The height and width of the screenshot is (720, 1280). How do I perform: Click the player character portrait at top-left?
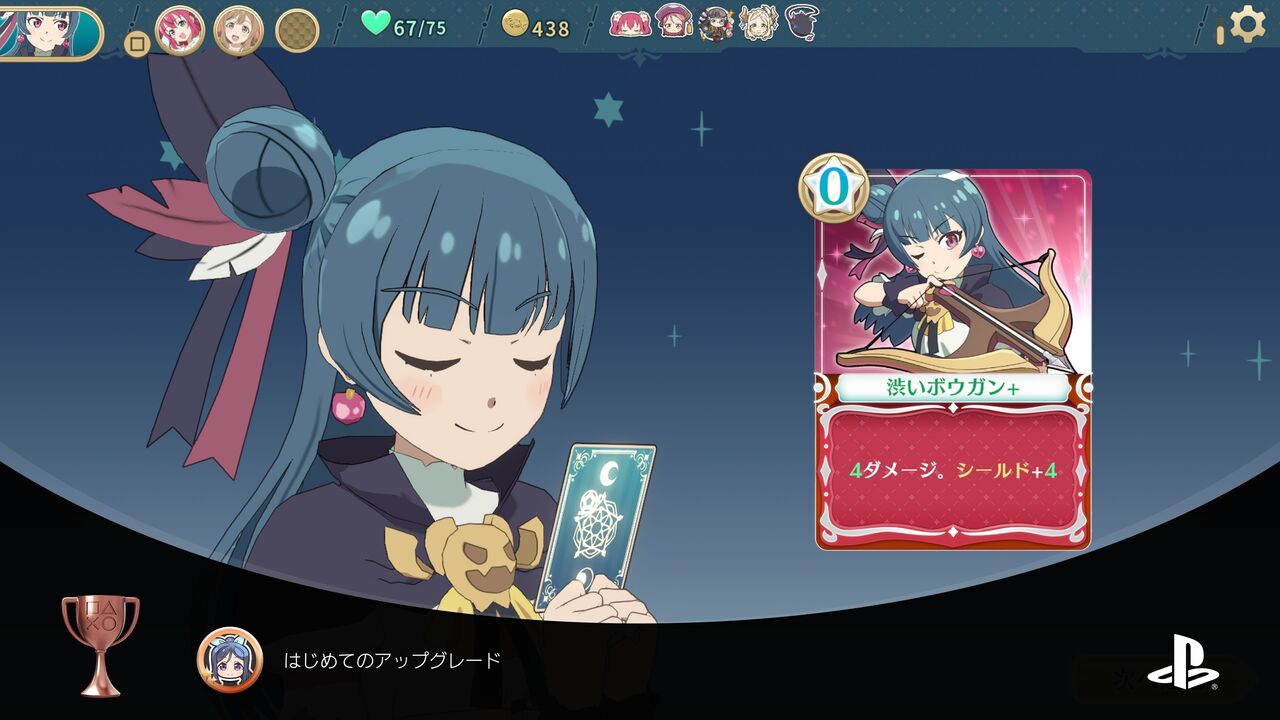coord(50,32)
